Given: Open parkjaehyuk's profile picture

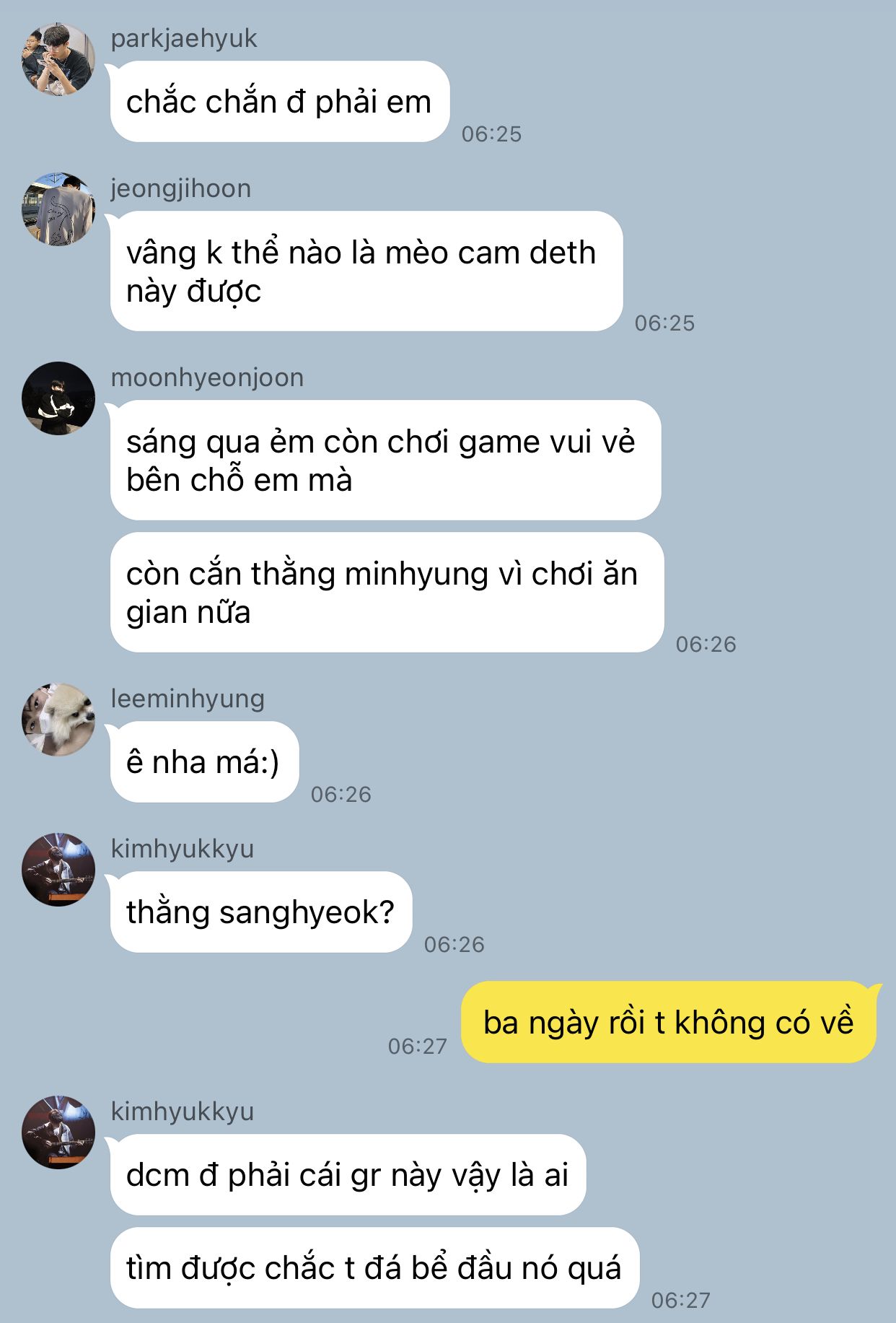Looking at the screenshot, I should [58, 59].
